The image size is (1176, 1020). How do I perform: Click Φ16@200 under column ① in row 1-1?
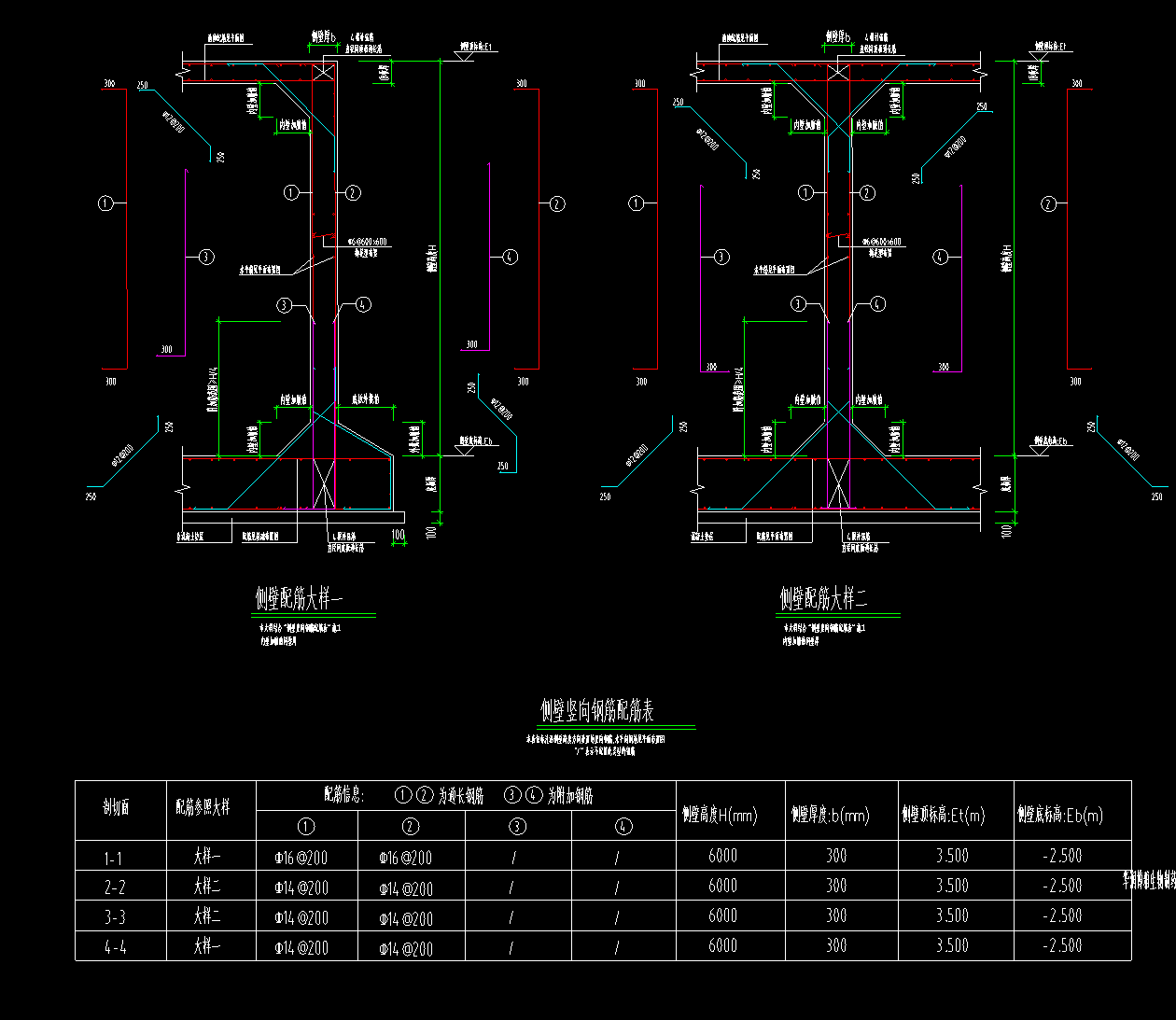point(301,858)
